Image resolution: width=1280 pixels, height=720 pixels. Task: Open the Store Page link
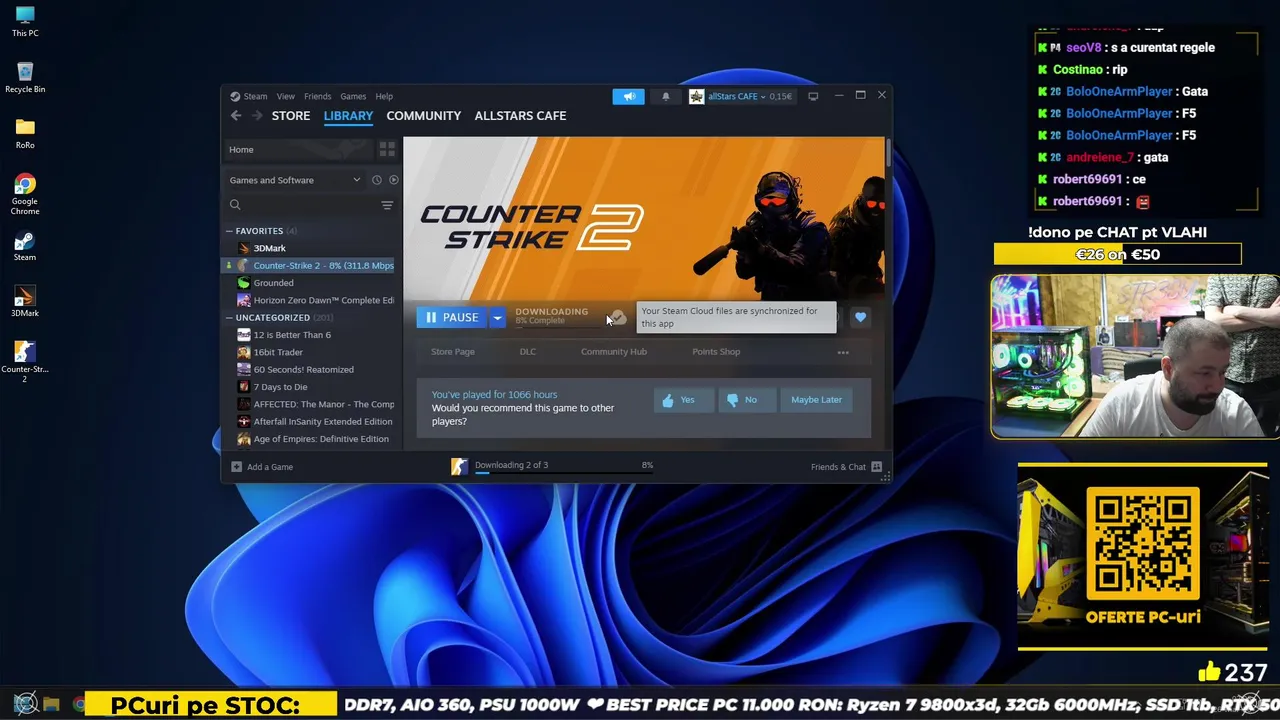(x=452, y=352)
